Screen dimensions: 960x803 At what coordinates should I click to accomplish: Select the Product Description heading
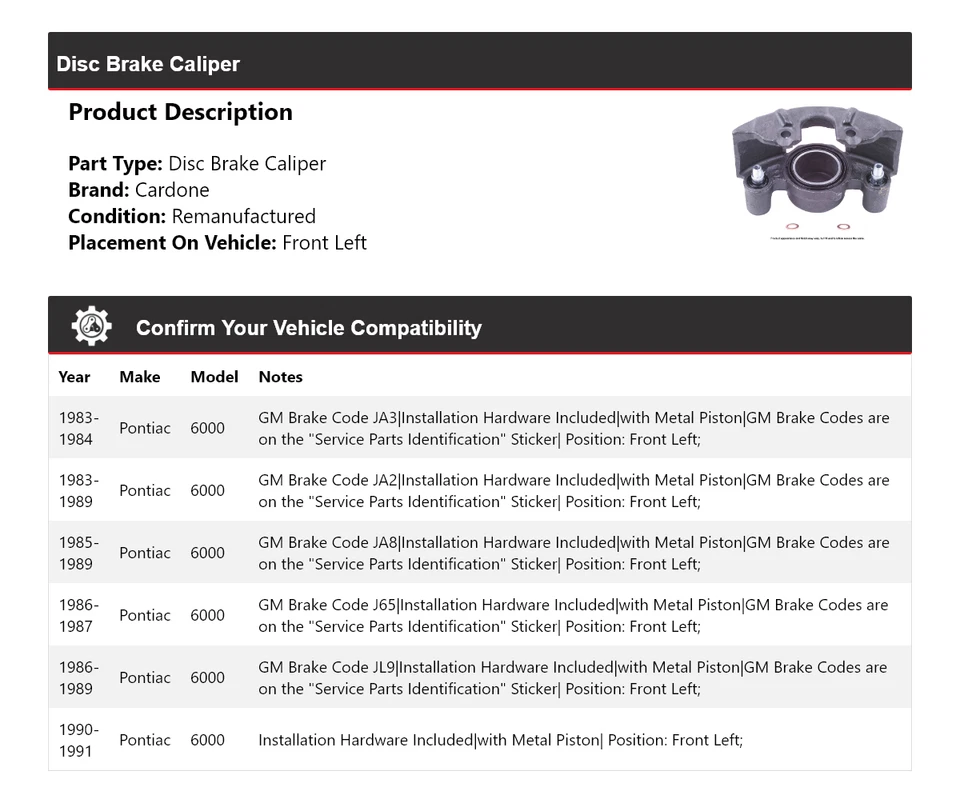[180, 112]
